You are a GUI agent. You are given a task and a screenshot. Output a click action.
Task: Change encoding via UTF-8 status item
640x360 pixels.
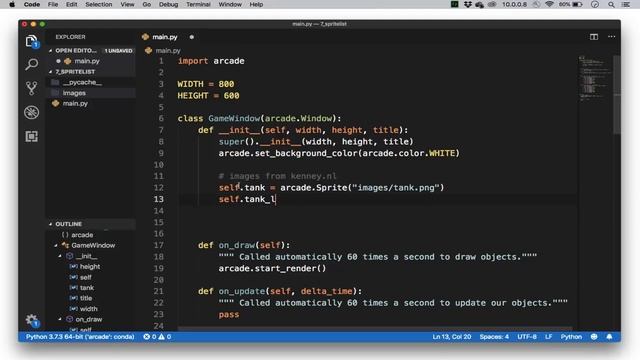click(x=527, y=337)
